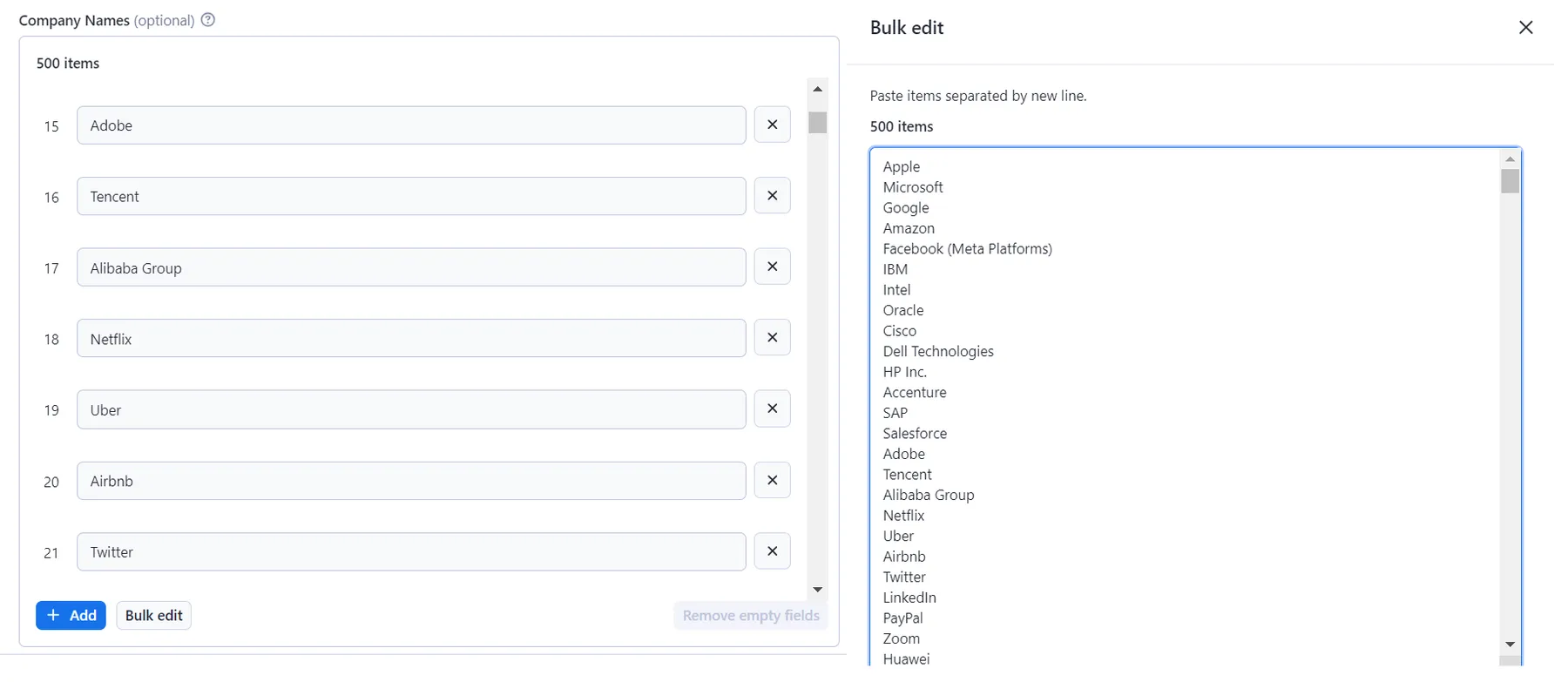Delete the Twitter row via X button
Screen dimensions: 1568x682
[x=772, y=551]
